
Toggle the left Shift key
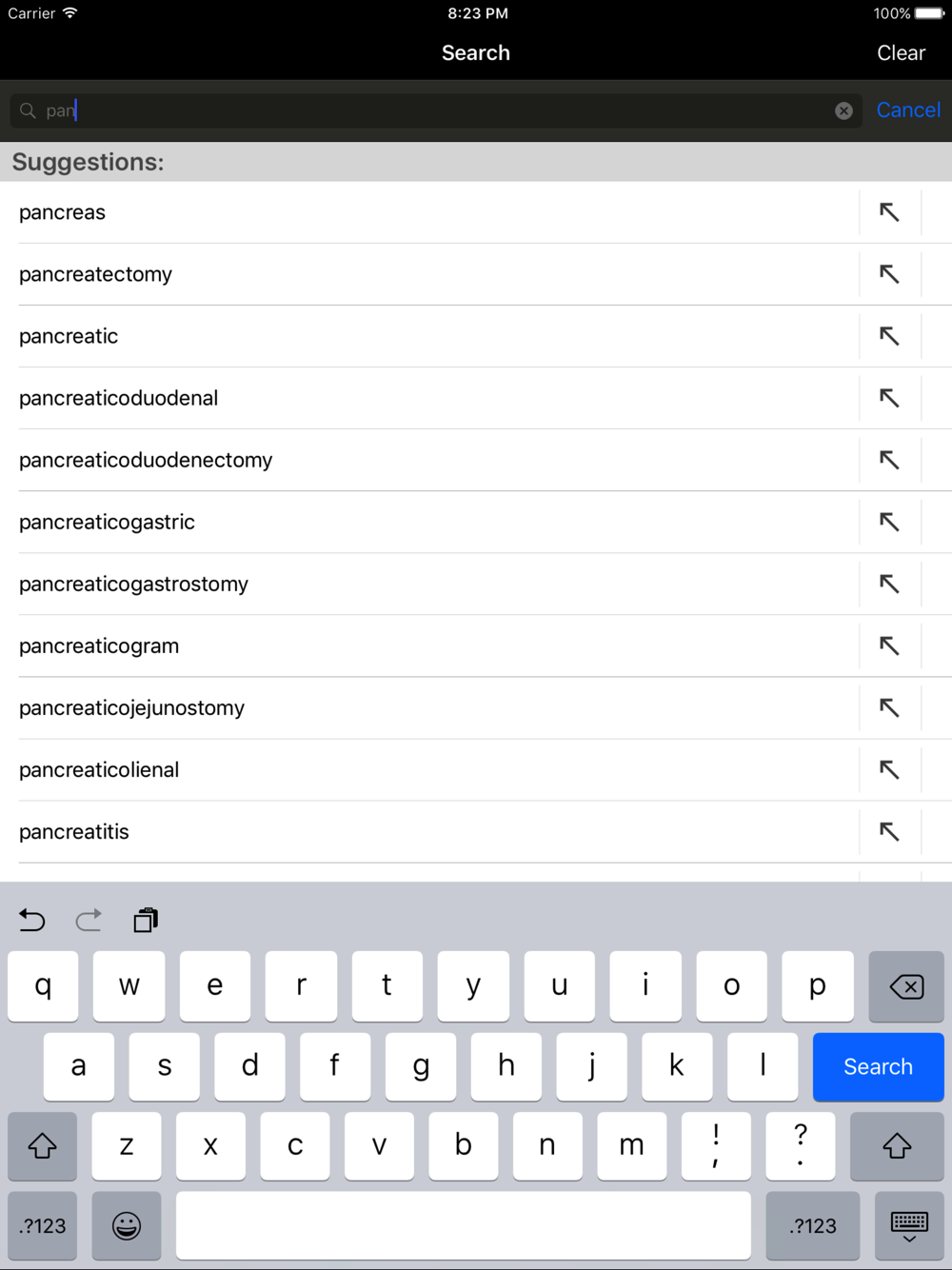tap(42, 1145)
